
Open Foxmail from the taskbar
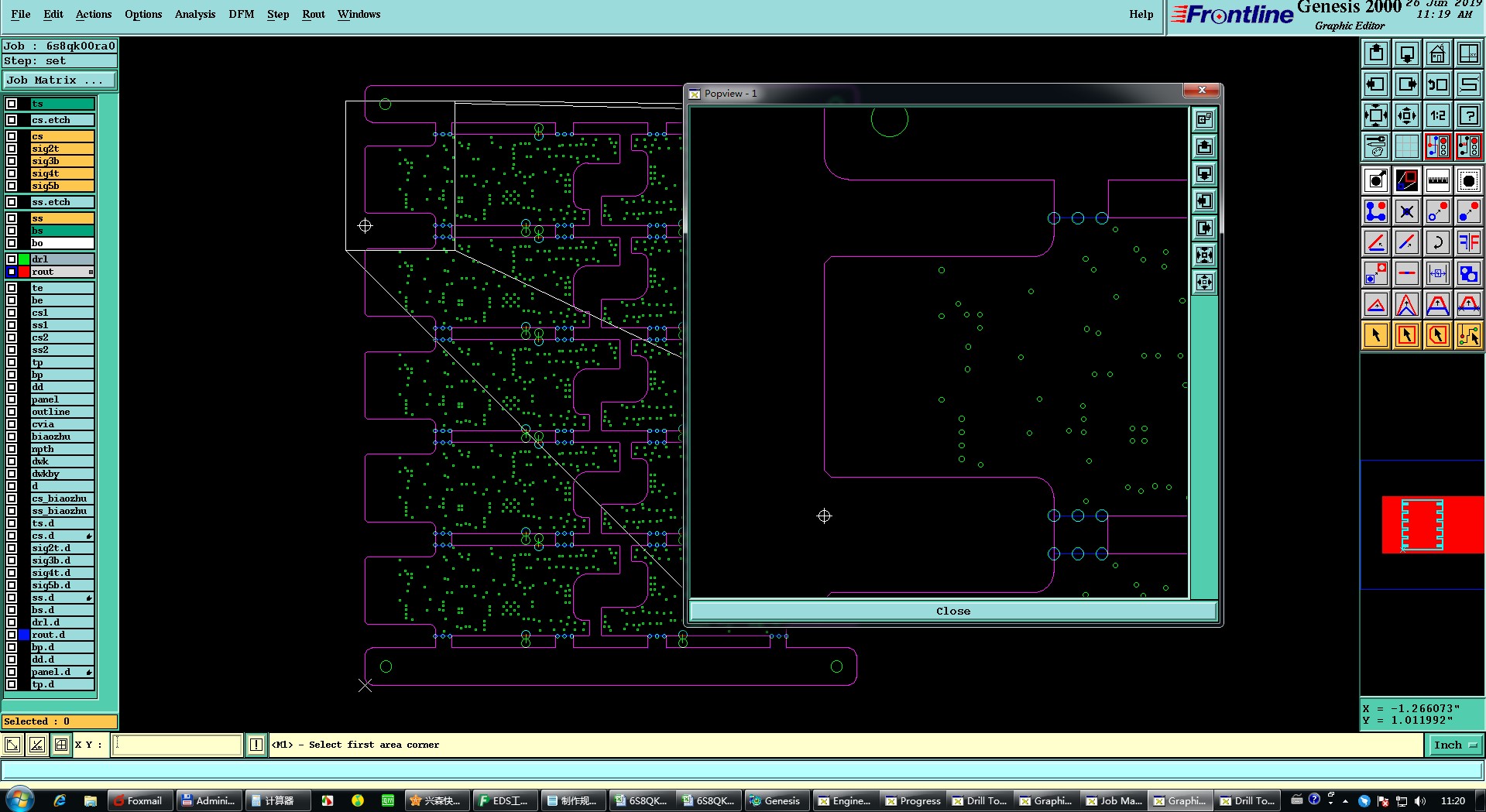pos(139,800)
